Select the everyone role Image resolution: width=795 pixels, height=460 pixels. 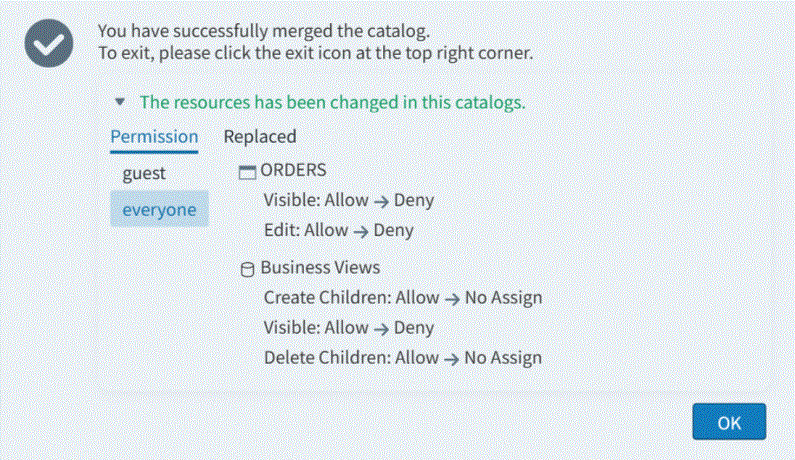click(x=159, y=210)
